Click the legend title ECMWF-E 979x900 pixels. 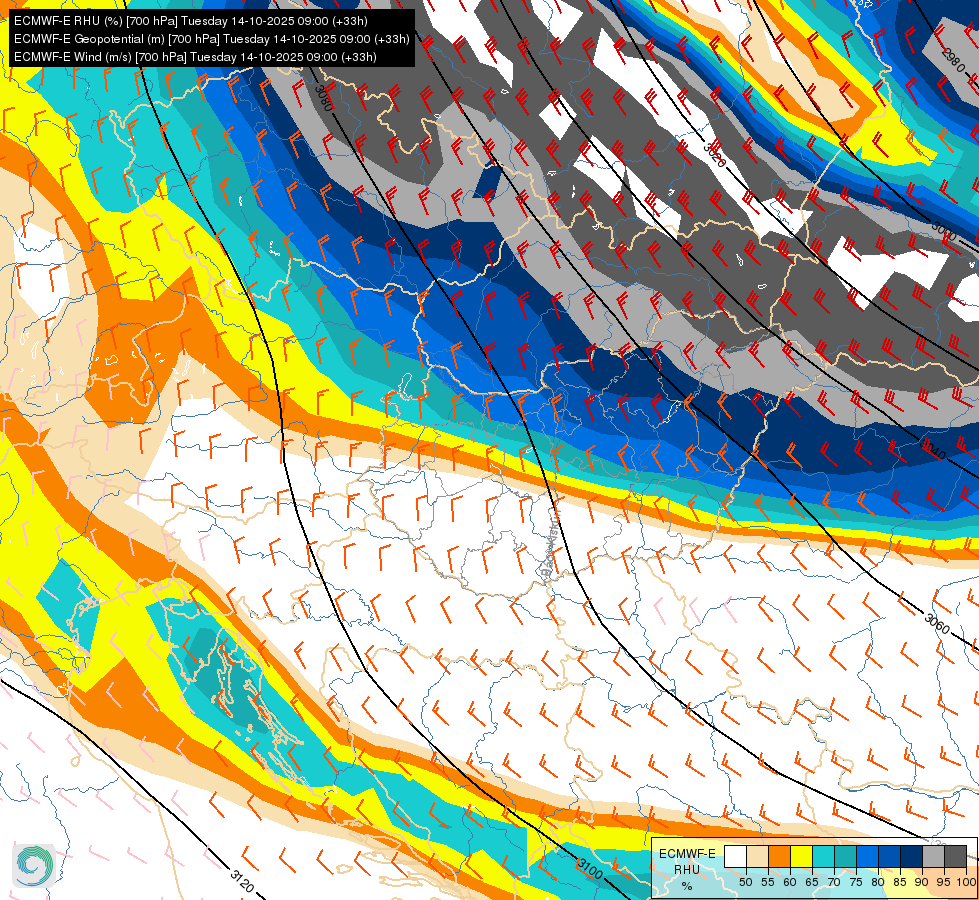coord(687,853)
